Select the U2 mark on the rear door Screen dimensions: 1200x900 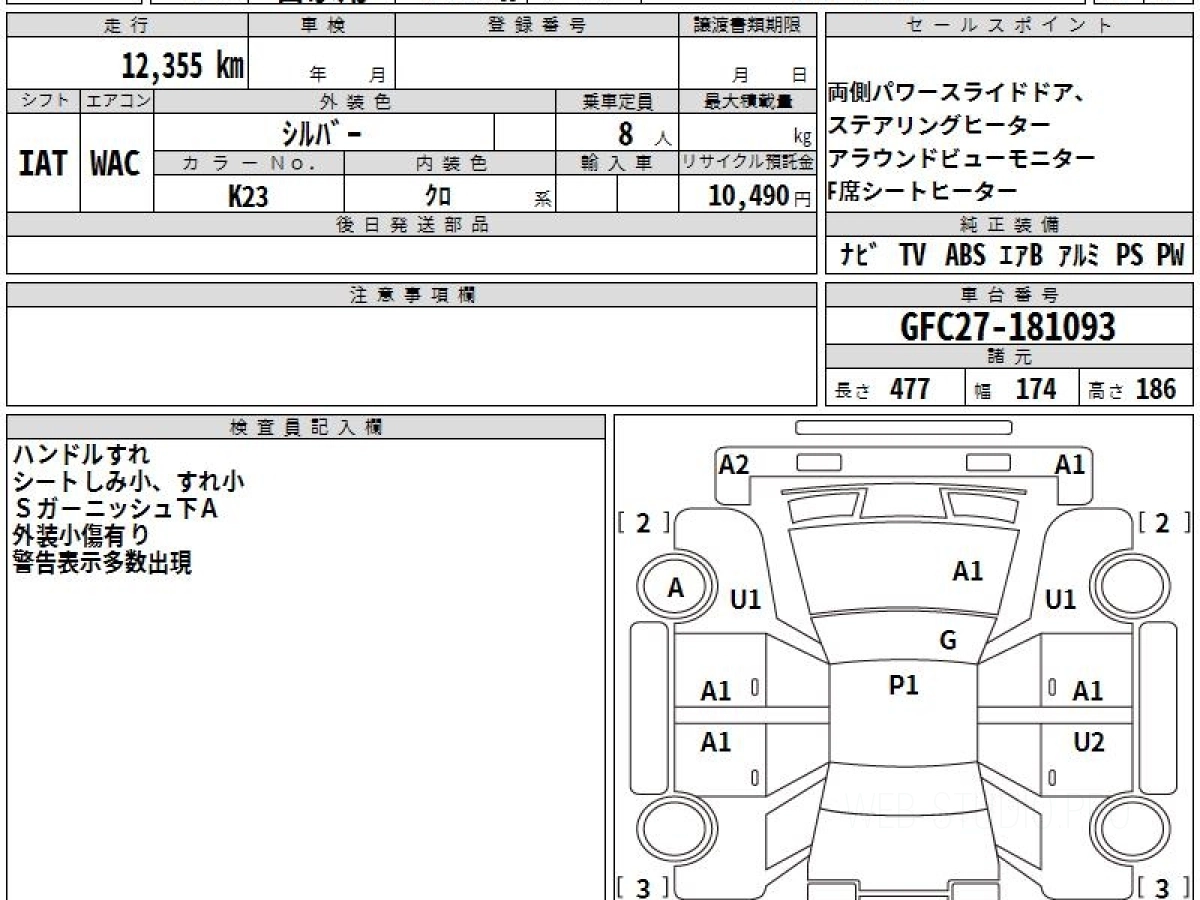[1088, 742]
